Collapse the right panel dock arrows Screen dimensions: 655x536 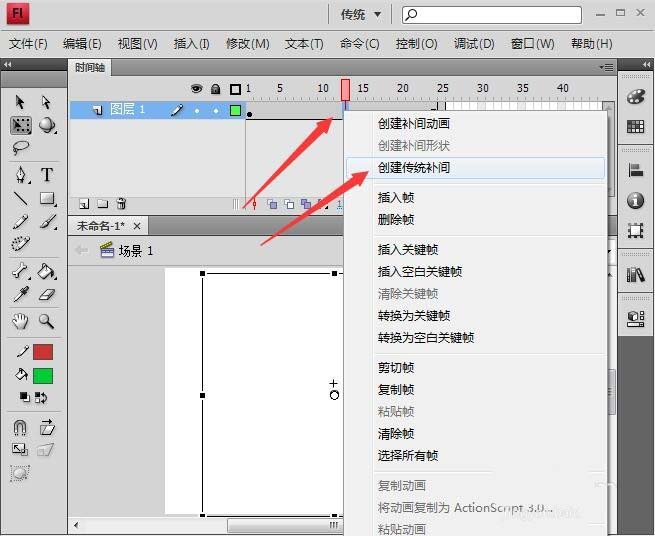647,64
